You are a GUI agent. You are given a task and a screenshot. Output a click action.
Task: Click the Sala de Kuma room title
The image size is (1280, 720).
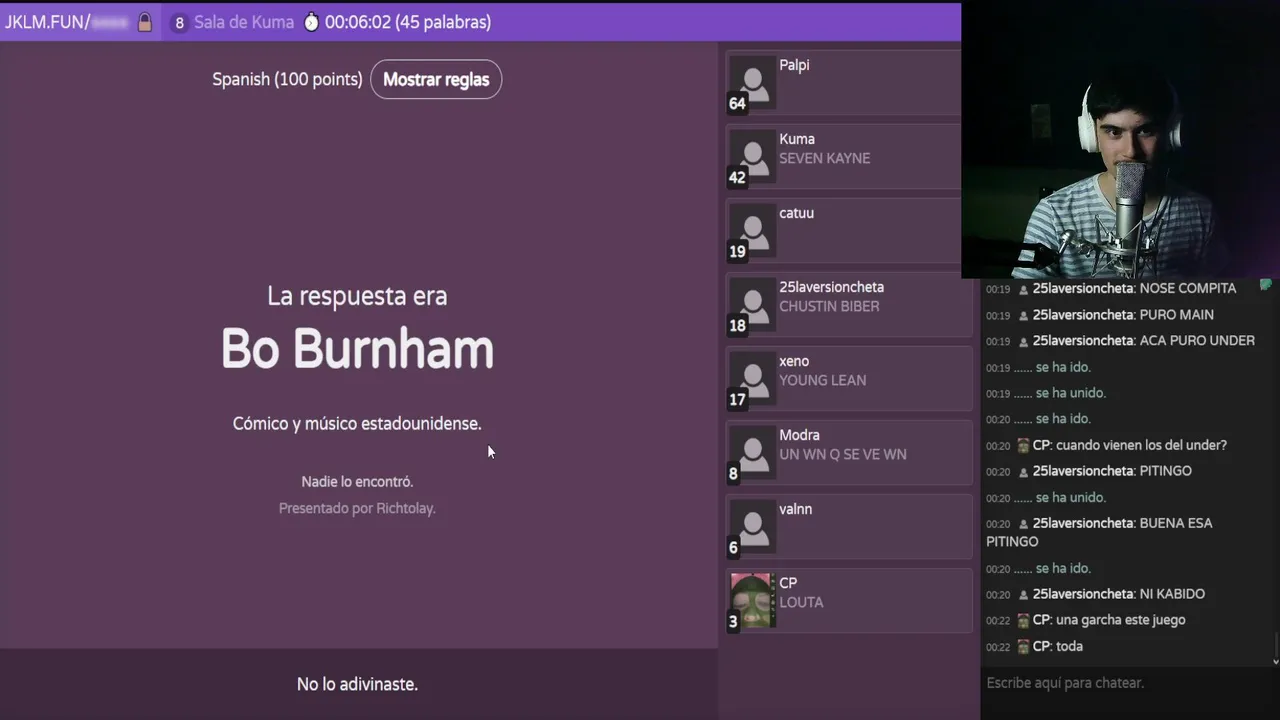click(244, 22)
